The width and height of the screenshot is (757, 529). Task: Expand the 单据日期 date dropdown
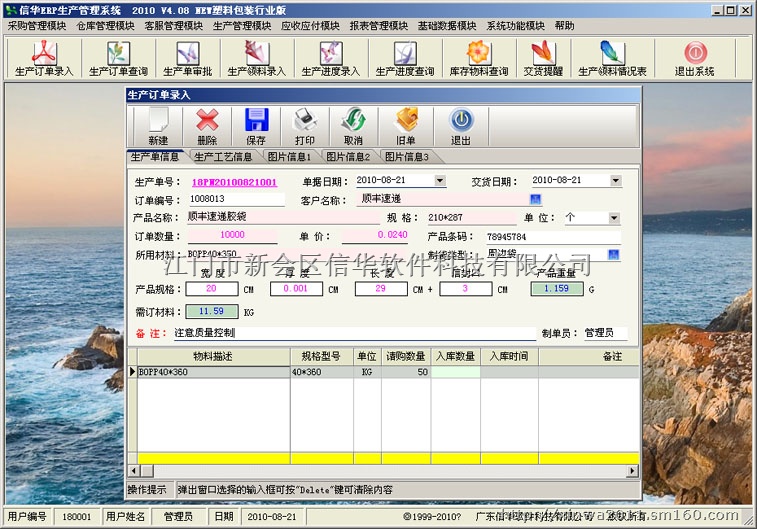click(x=440, y=181)
